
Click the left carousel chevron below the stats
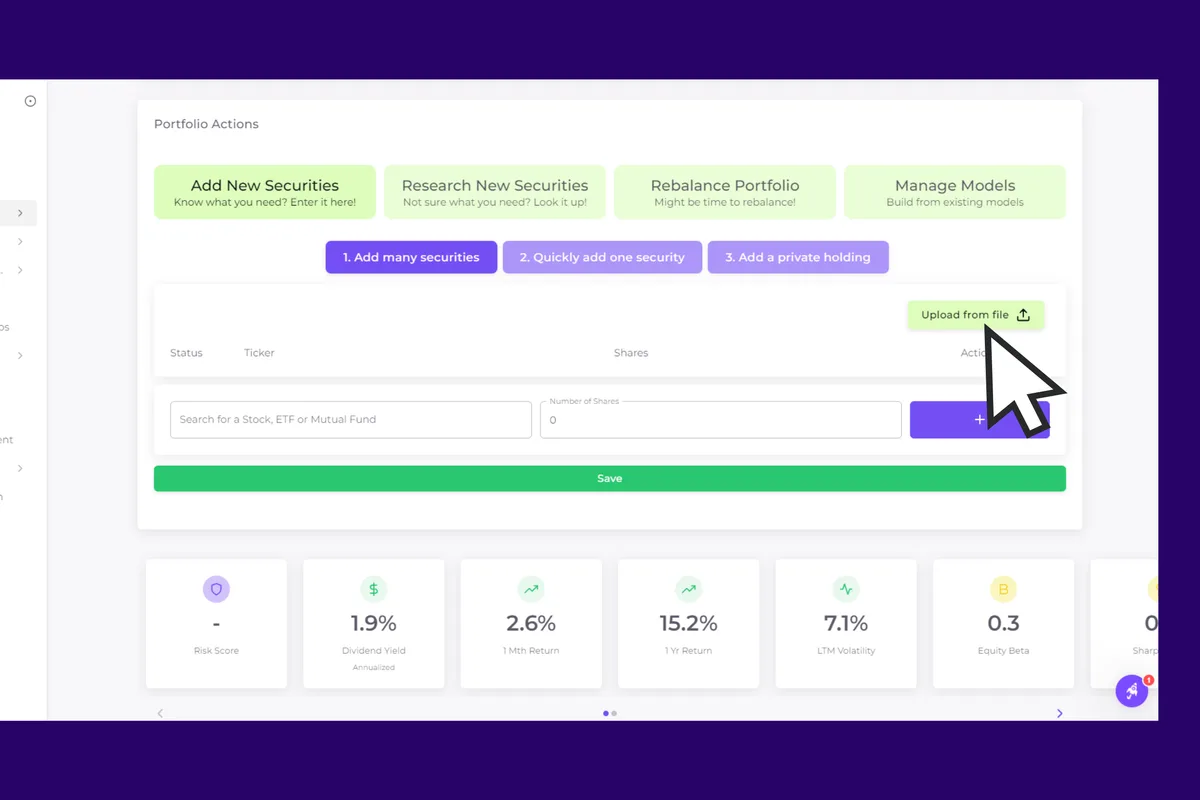[x=161, y=713]
